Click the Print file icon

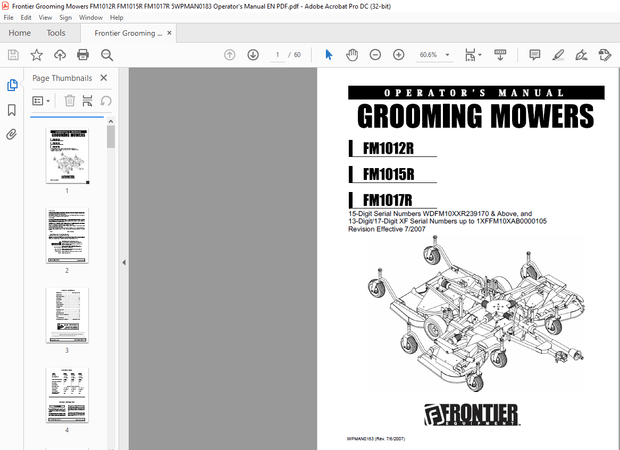click(83, 55)
